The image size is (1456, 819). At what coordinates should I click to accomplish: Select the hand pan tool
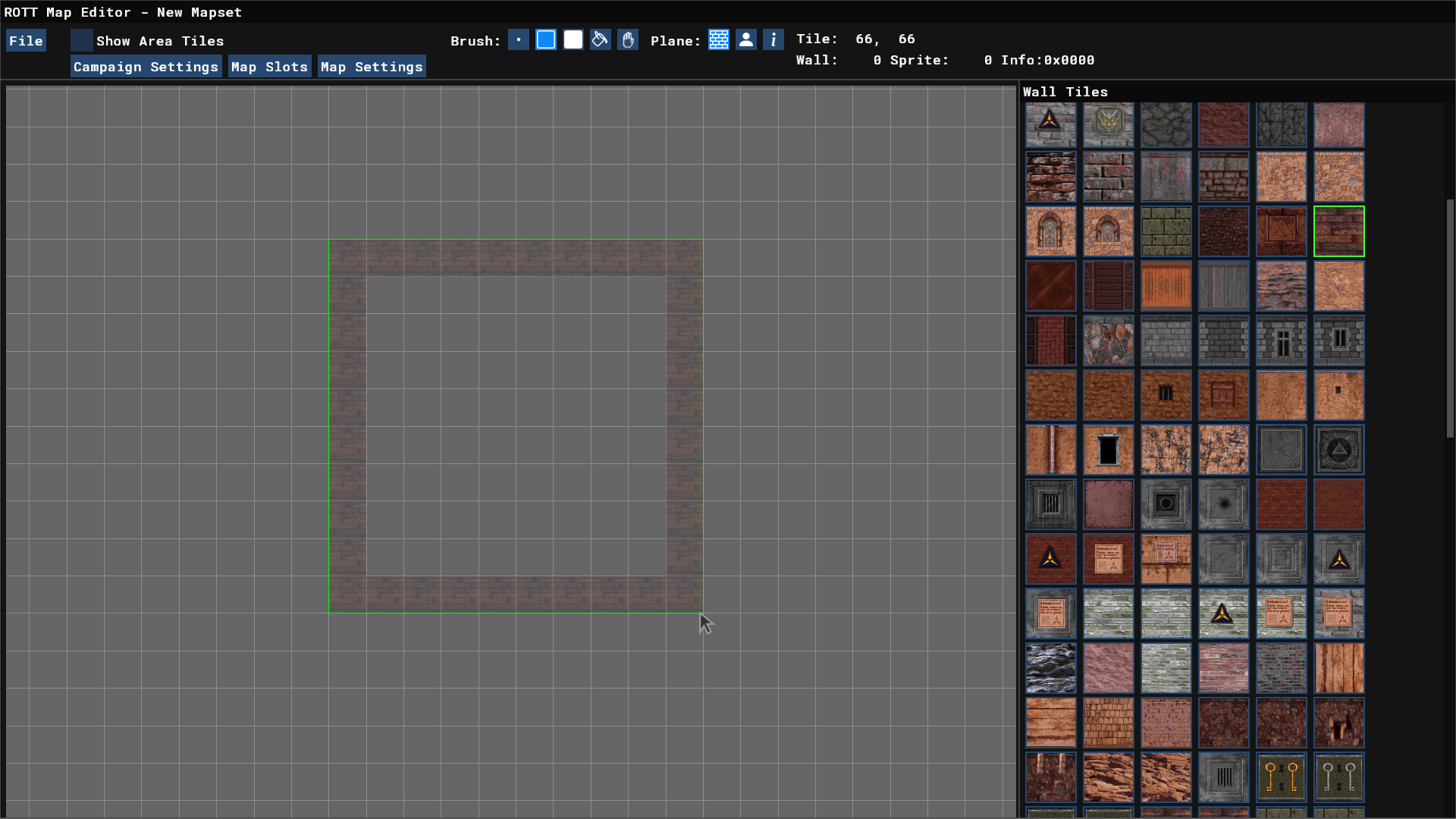tap(628, 40)
